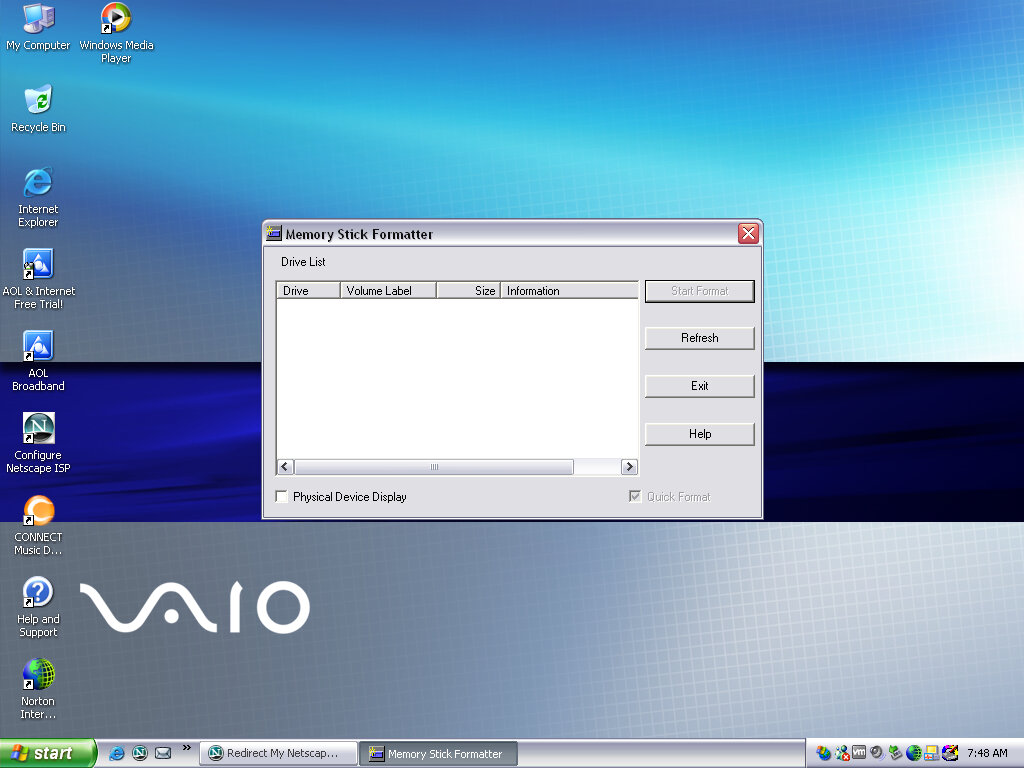The height and width of the screenshot is (768, 1024).
Task: Click the Drive column header
Action: [x=308, y=291]
